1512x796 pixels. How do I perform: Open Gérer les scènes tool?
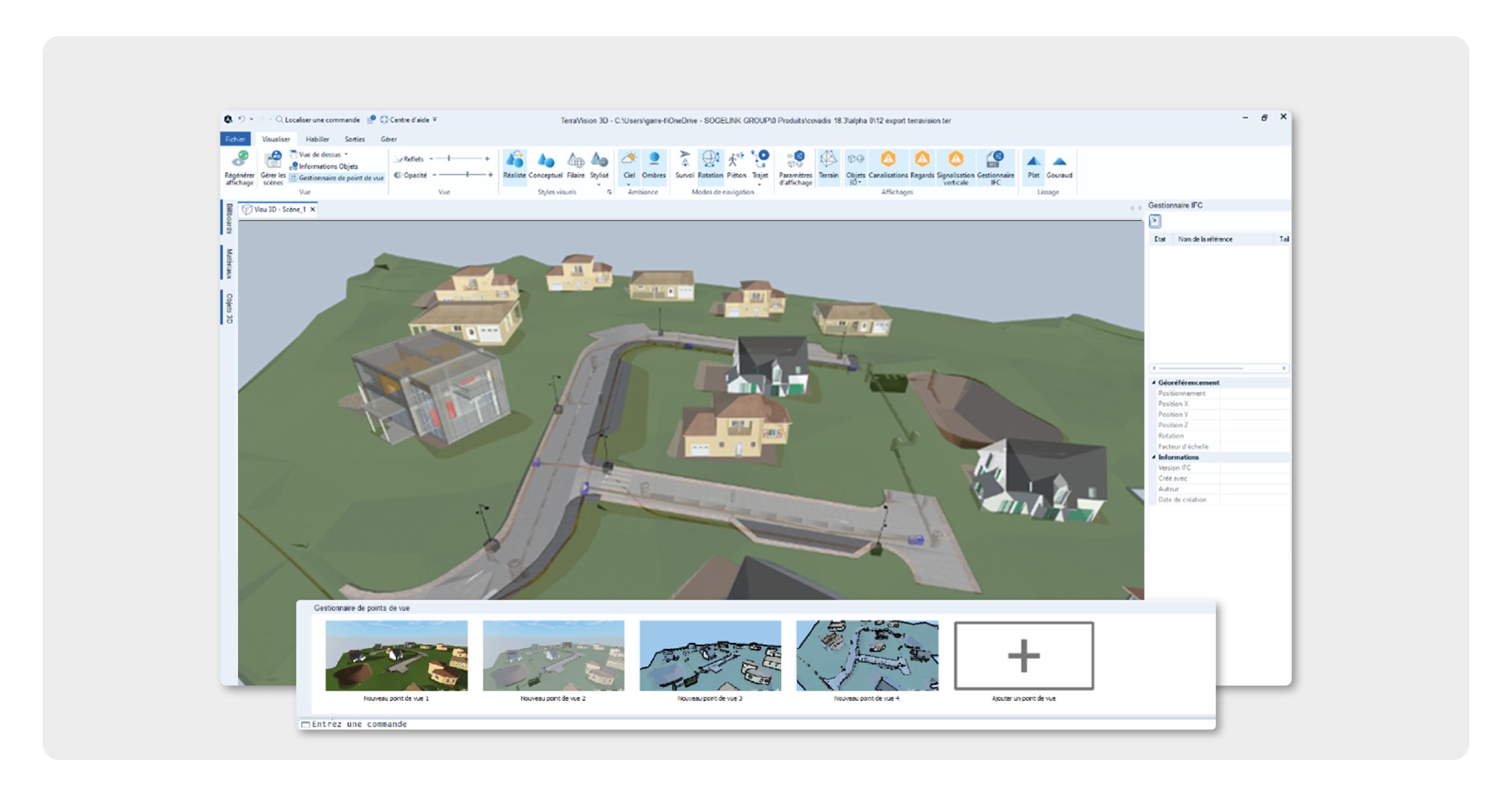pos(272,161)
